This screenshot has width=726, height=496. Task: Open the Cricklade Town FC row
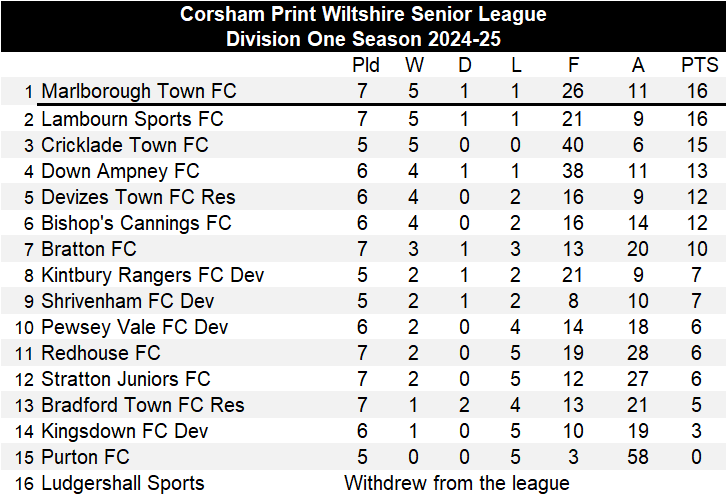coord(124,145)
